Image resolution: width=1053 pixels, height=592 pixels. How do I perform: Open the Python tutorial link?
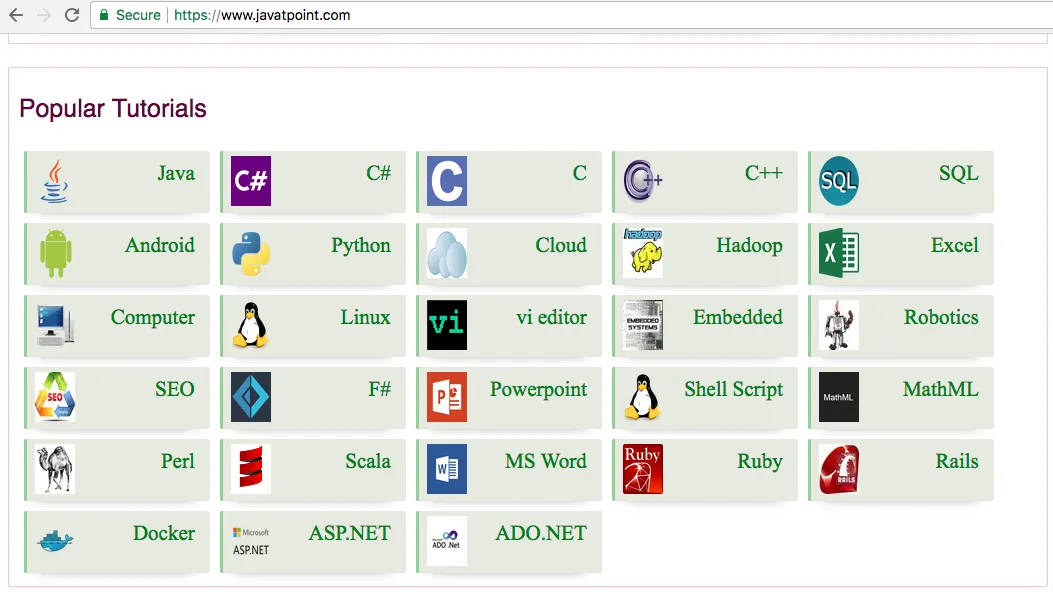[x=361, y=246]
